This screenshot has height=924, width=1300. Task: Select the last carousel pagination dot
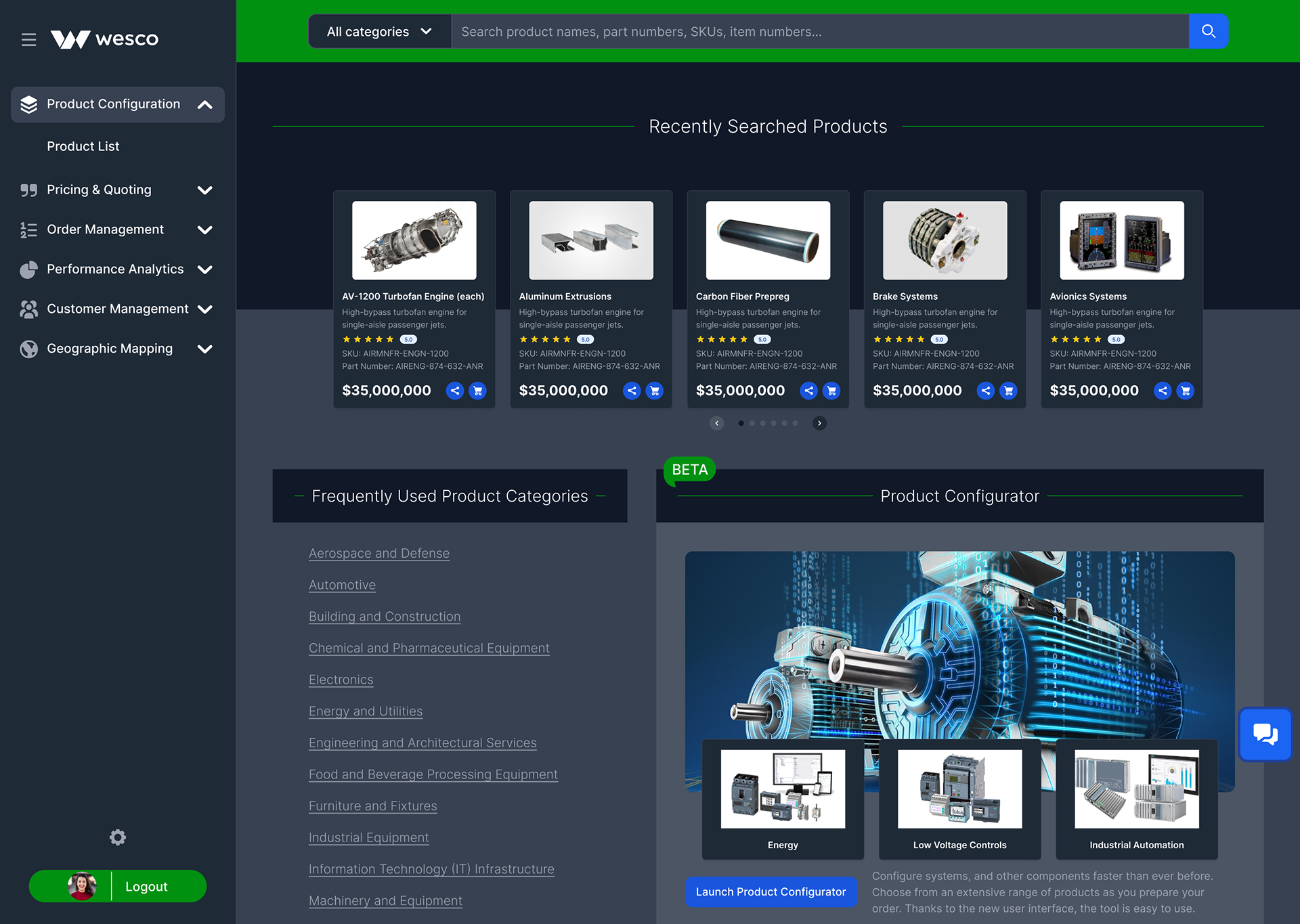click(x=796, y=423)
